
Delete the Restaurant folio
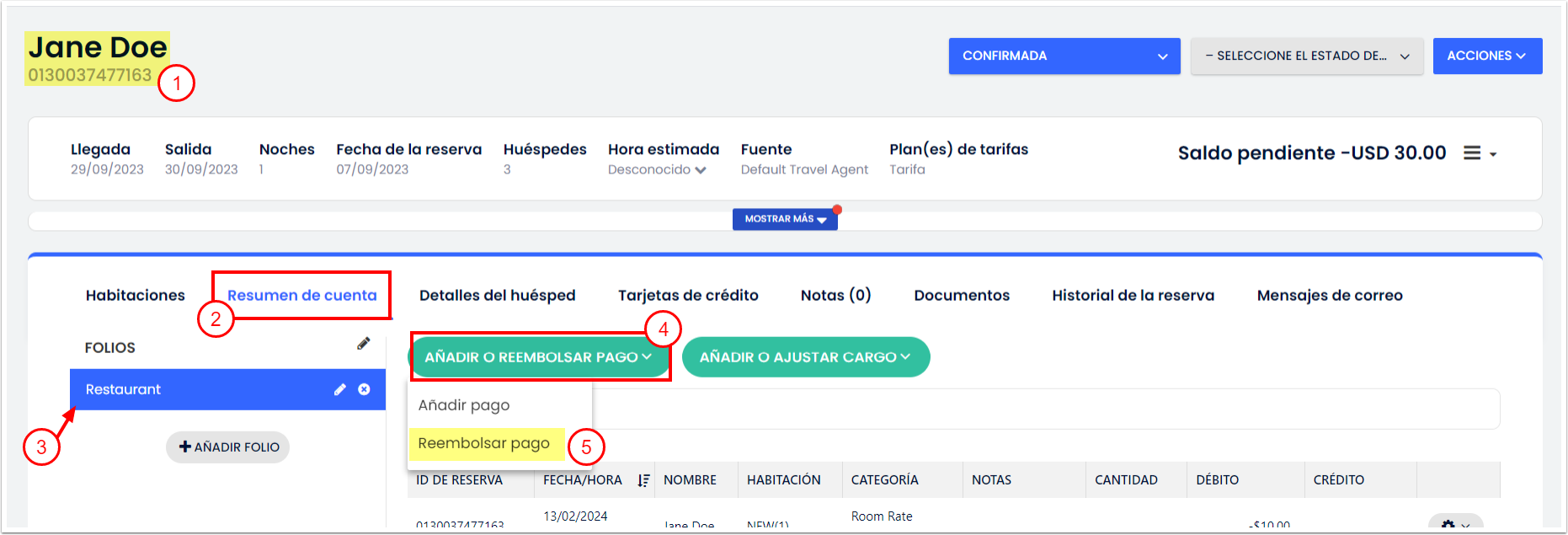click(364, 389)
